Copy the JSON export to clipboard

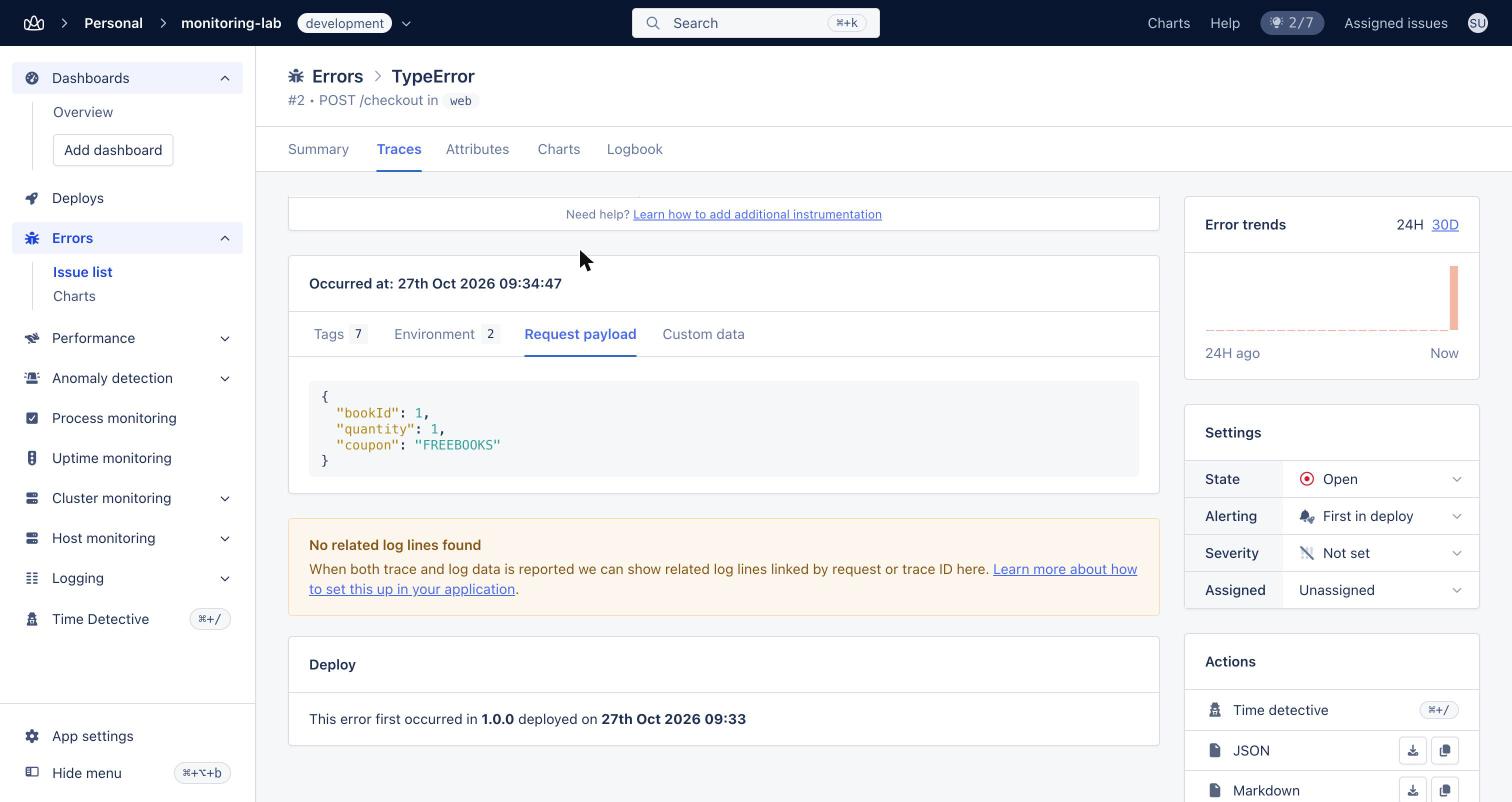tap(1444, 751)
